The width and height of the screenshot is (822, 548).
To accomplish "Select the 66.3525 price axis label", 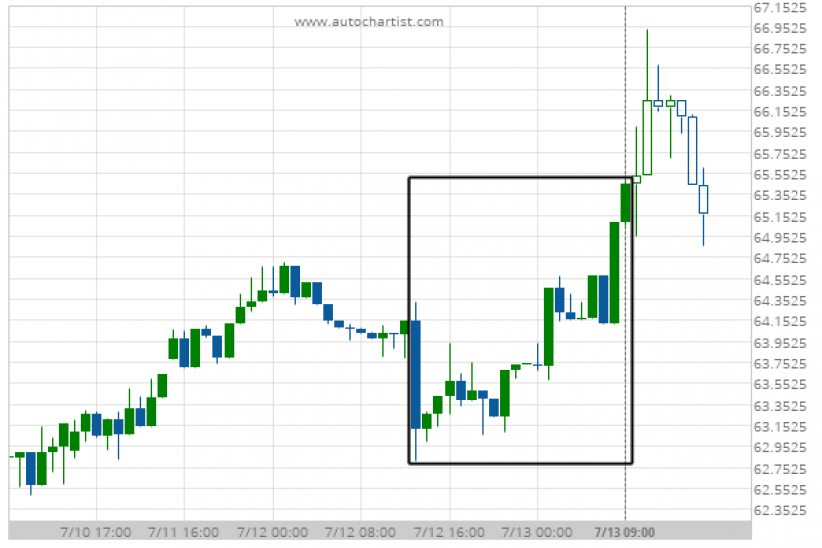I will tap(780, 91).
